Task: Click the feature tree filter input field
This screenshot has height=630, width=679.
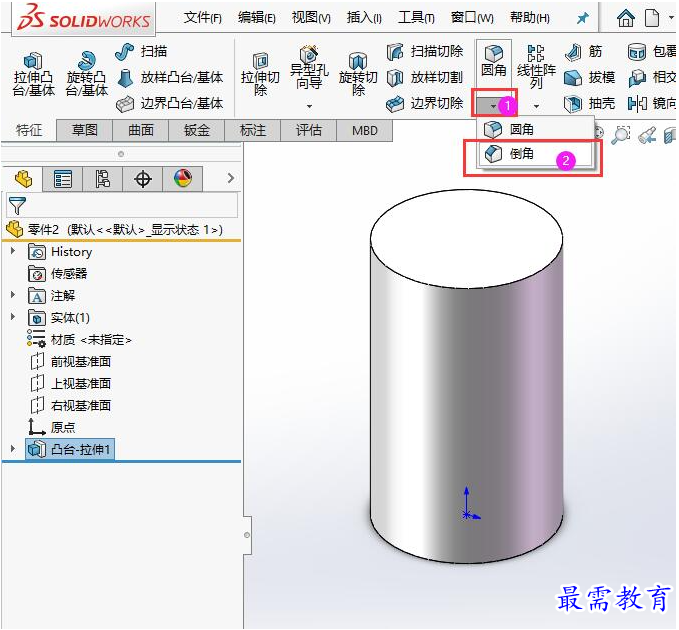Action: tap(122, 205)
